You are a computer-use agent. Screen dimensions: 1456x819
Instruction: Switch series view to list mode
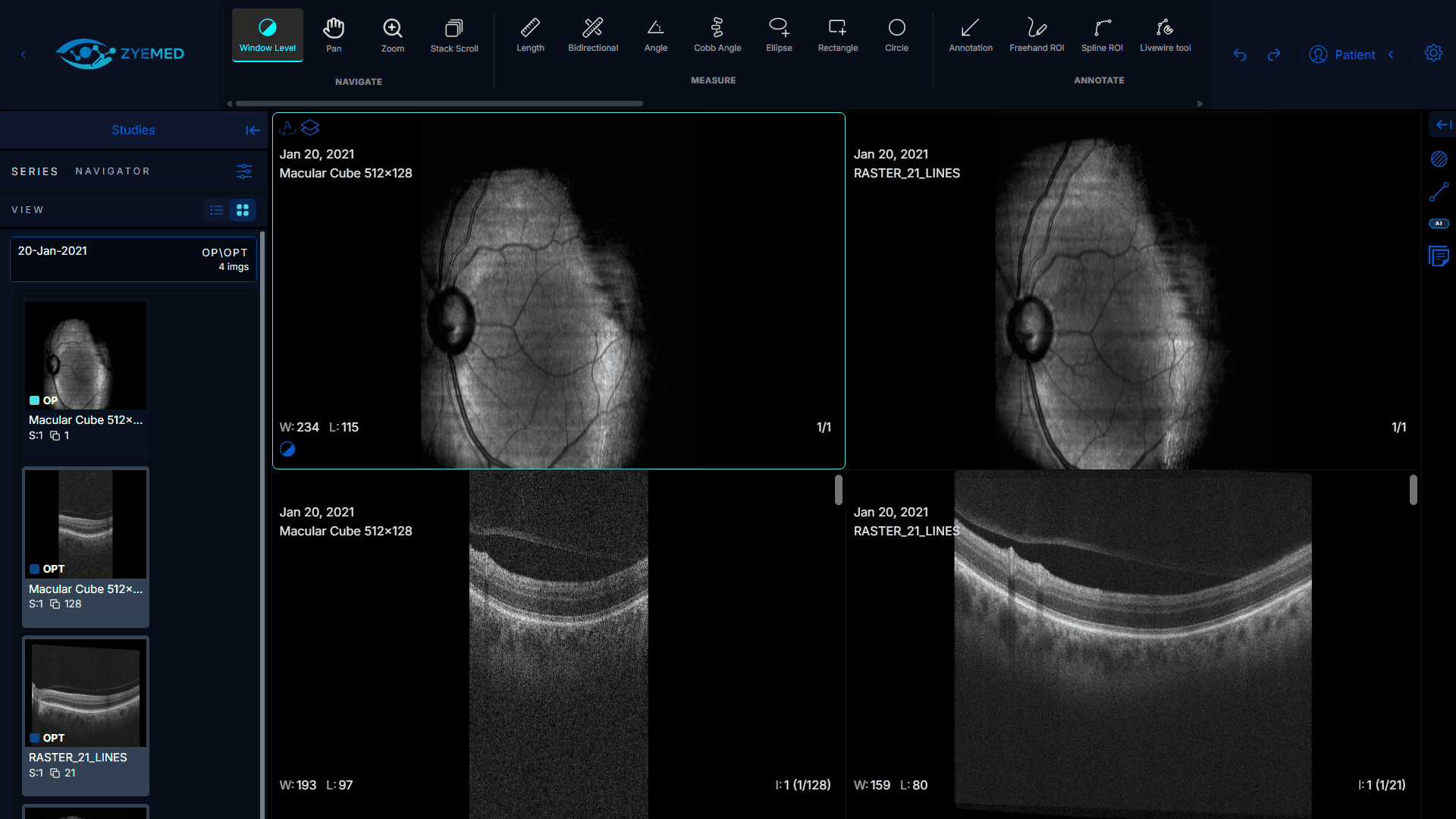click(217, 210)
